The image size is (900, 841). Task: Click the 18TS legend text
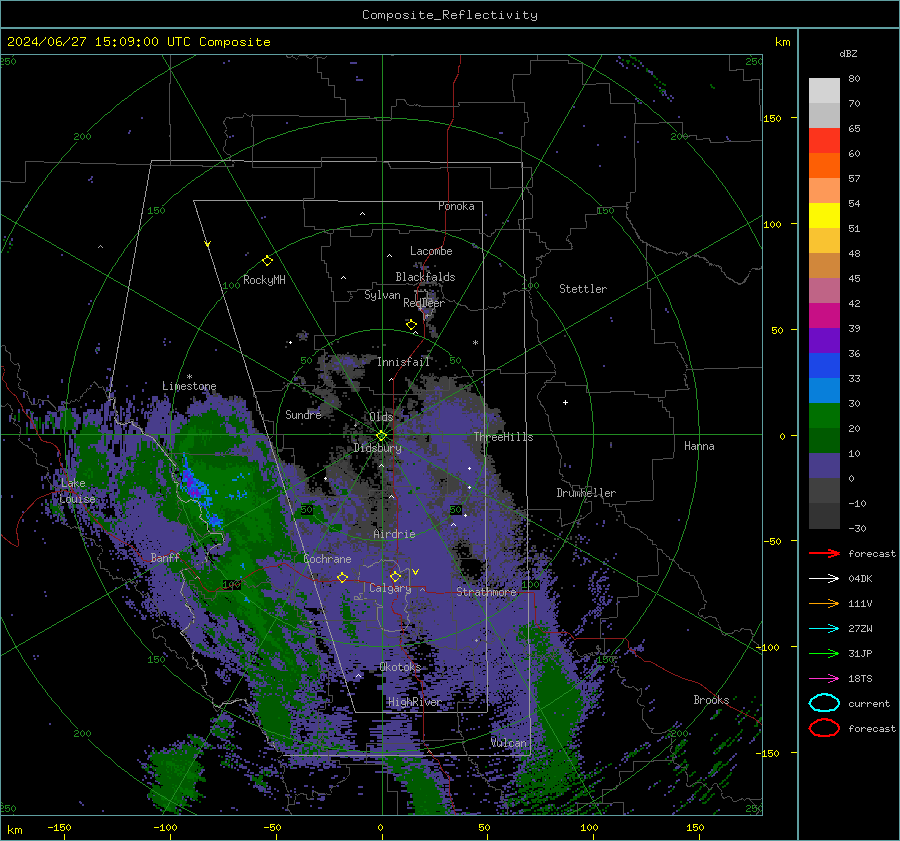tap(860, 679)
